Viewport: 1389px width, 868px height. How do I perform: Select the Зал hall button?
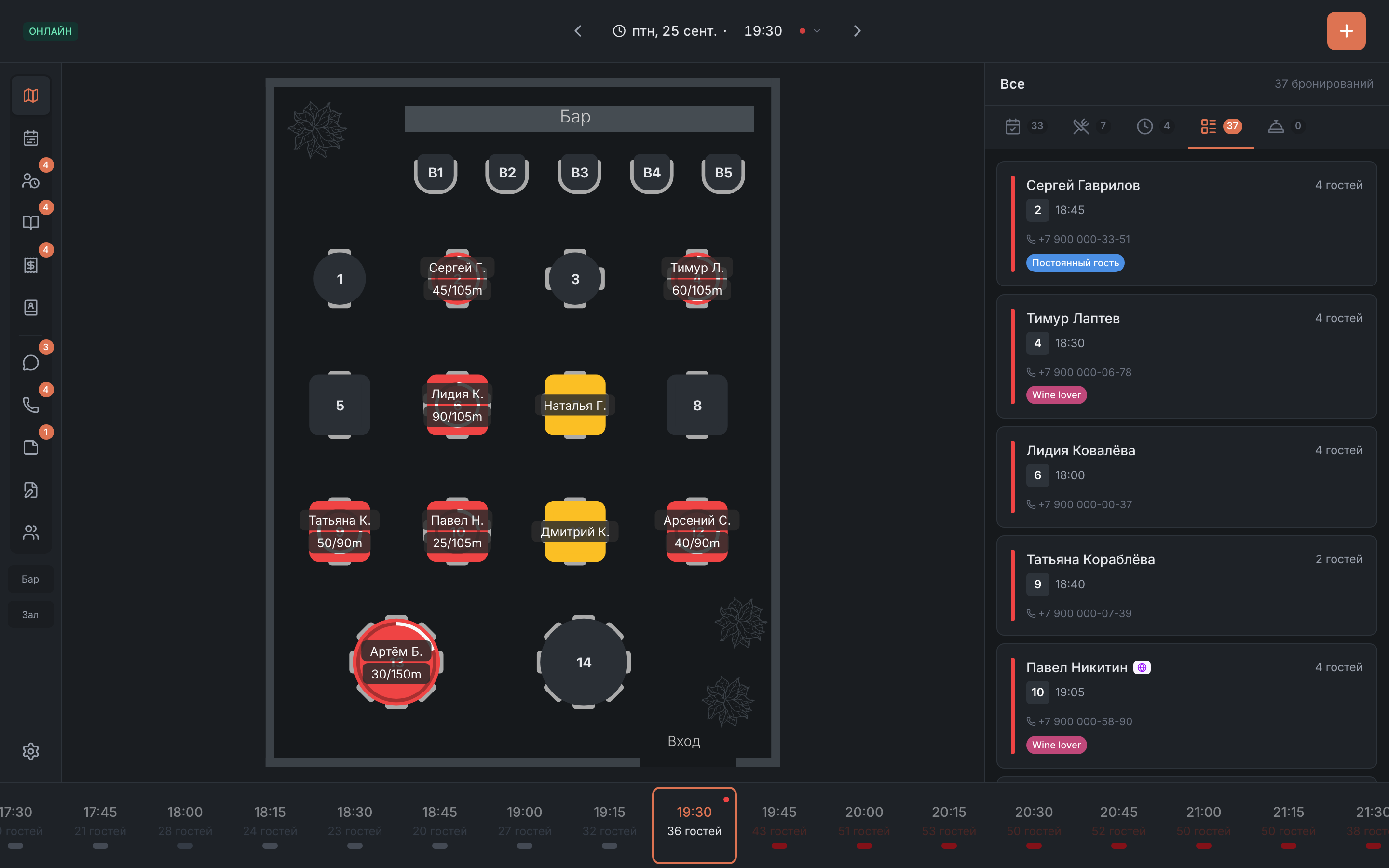pyautogui.click(x=30, y=615)
